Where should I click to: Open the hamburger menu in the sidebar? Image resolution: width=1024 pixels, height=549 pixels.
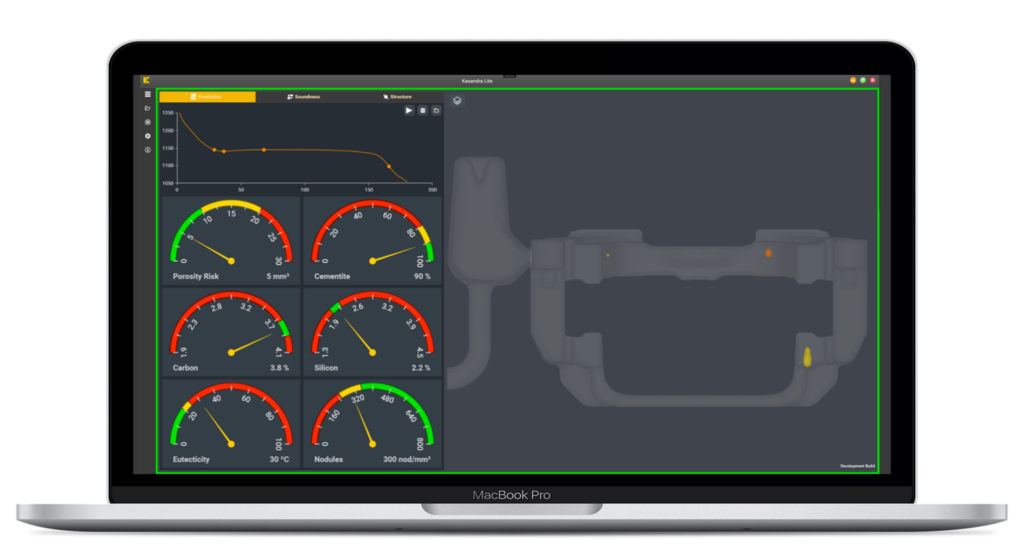[x=148, y=95]
